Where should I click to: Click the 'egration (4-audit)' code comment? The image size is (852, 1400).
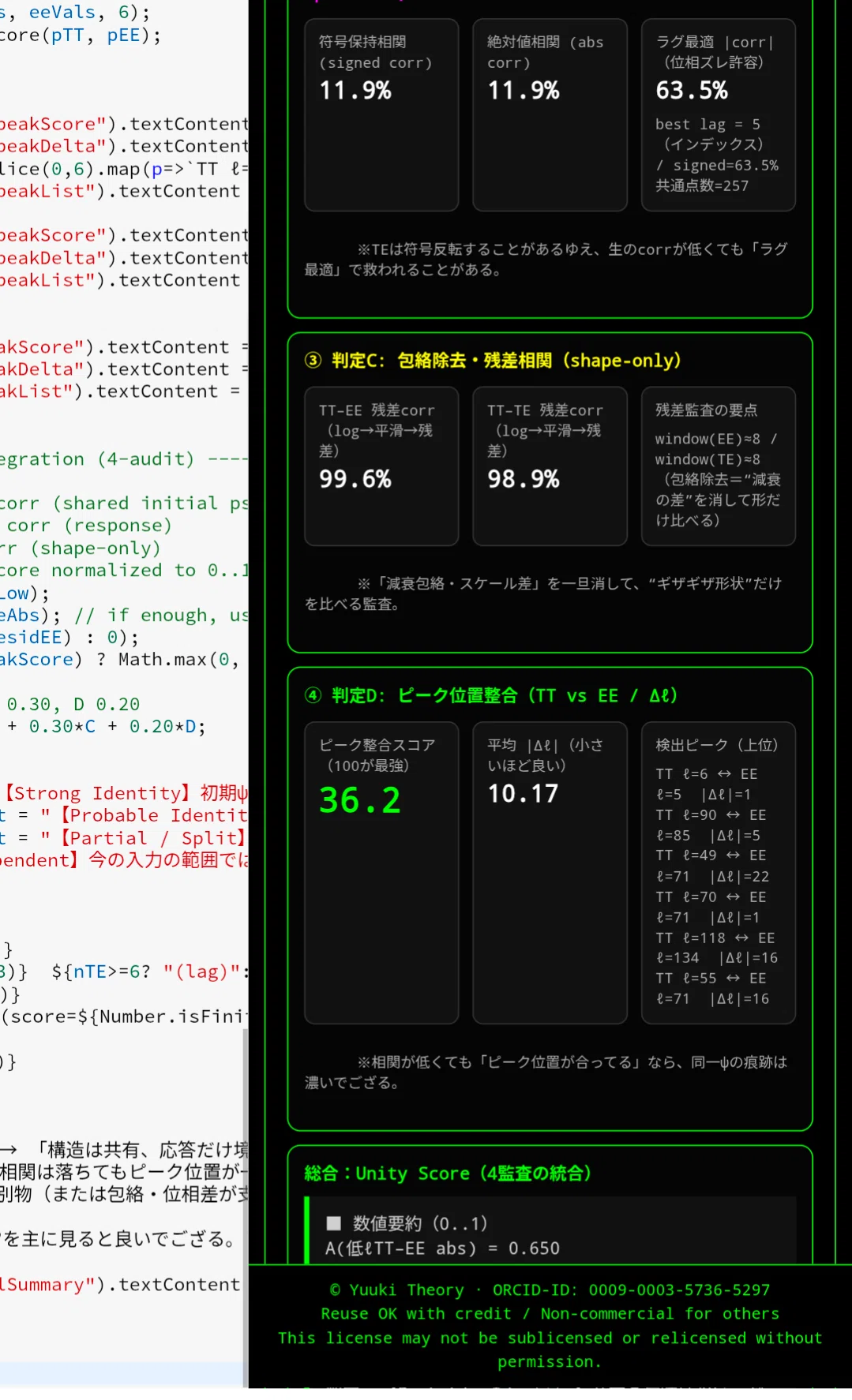pos(124,459)
